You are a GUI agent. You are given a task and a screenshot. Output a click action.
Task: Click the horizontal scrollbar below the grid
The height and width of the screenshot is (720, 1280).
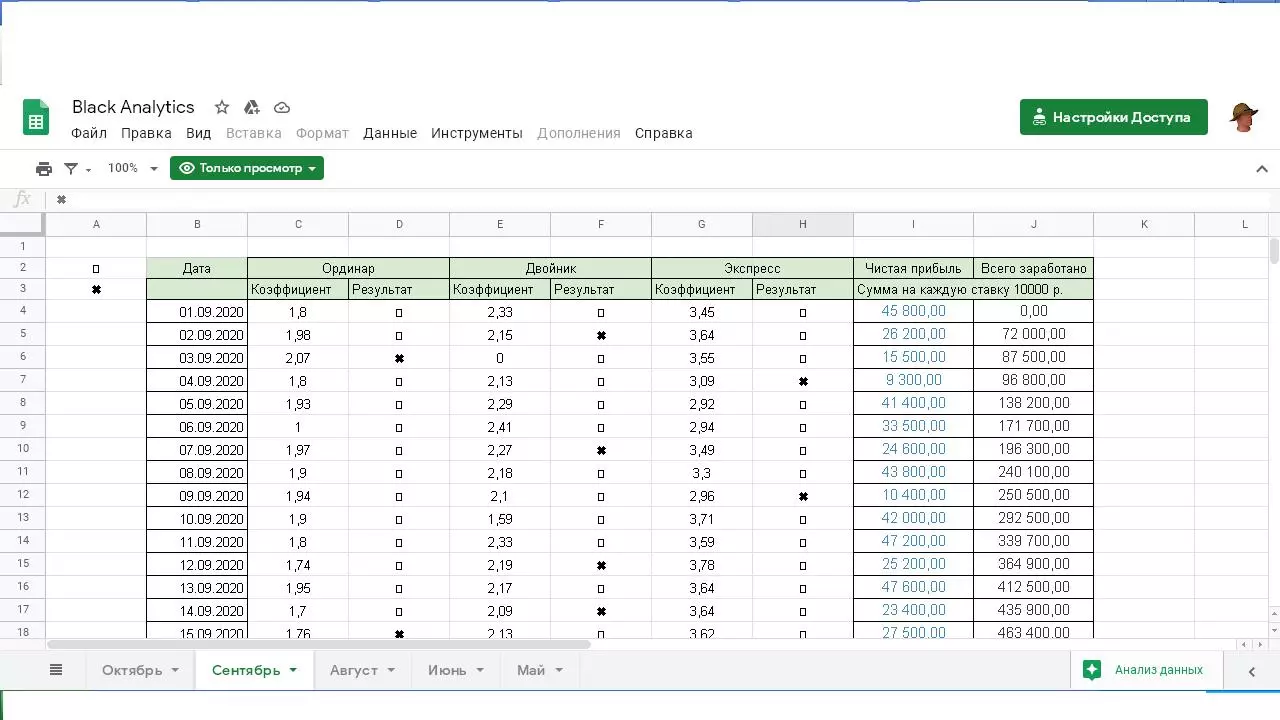(x=318, y=644)
